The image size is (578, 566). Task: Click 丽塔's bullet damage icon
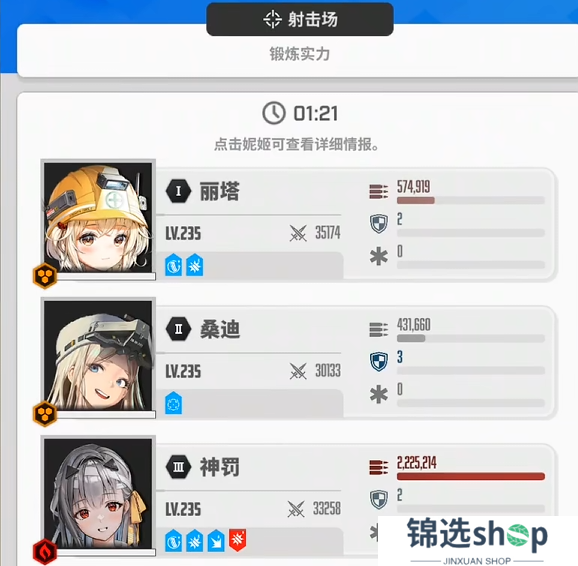coord(379,192)
